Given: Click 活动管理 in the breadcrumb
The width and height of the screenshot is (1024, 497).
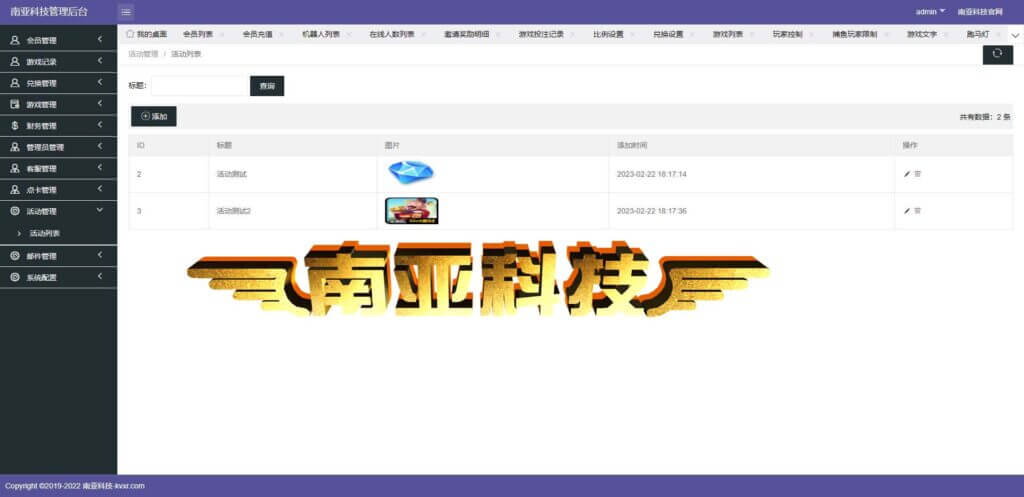Looking at the screenshot, I should pyautogui.click(x=143, y=54).
